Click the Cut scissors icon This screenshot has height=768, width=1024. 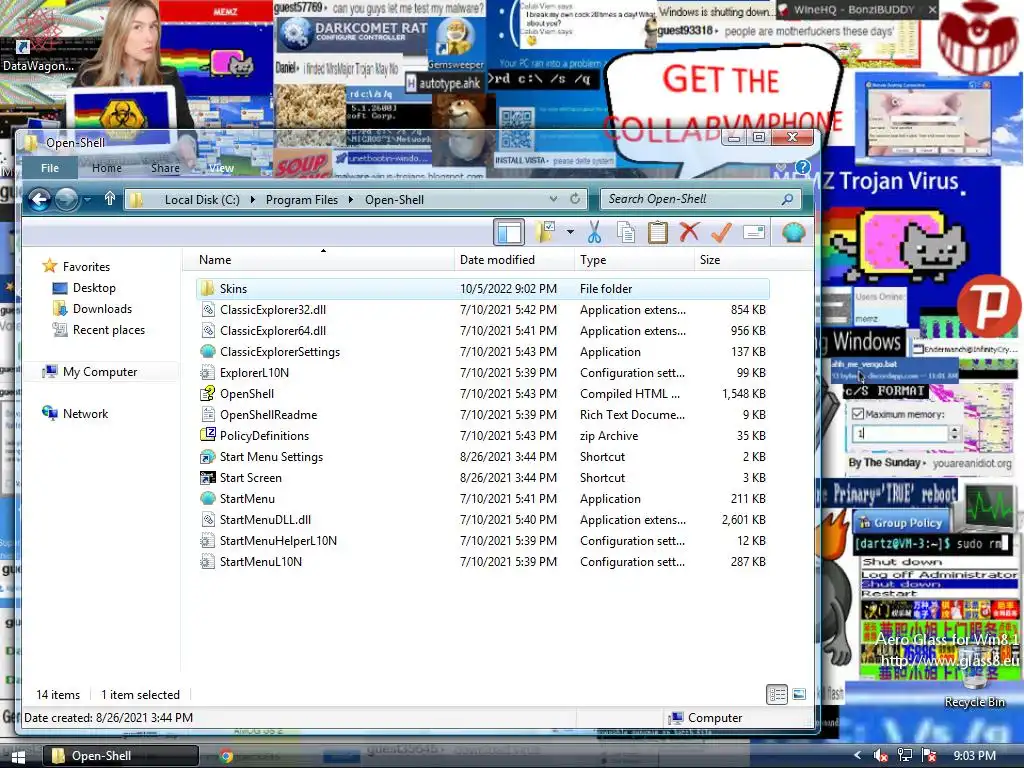[x=594, y=232]
